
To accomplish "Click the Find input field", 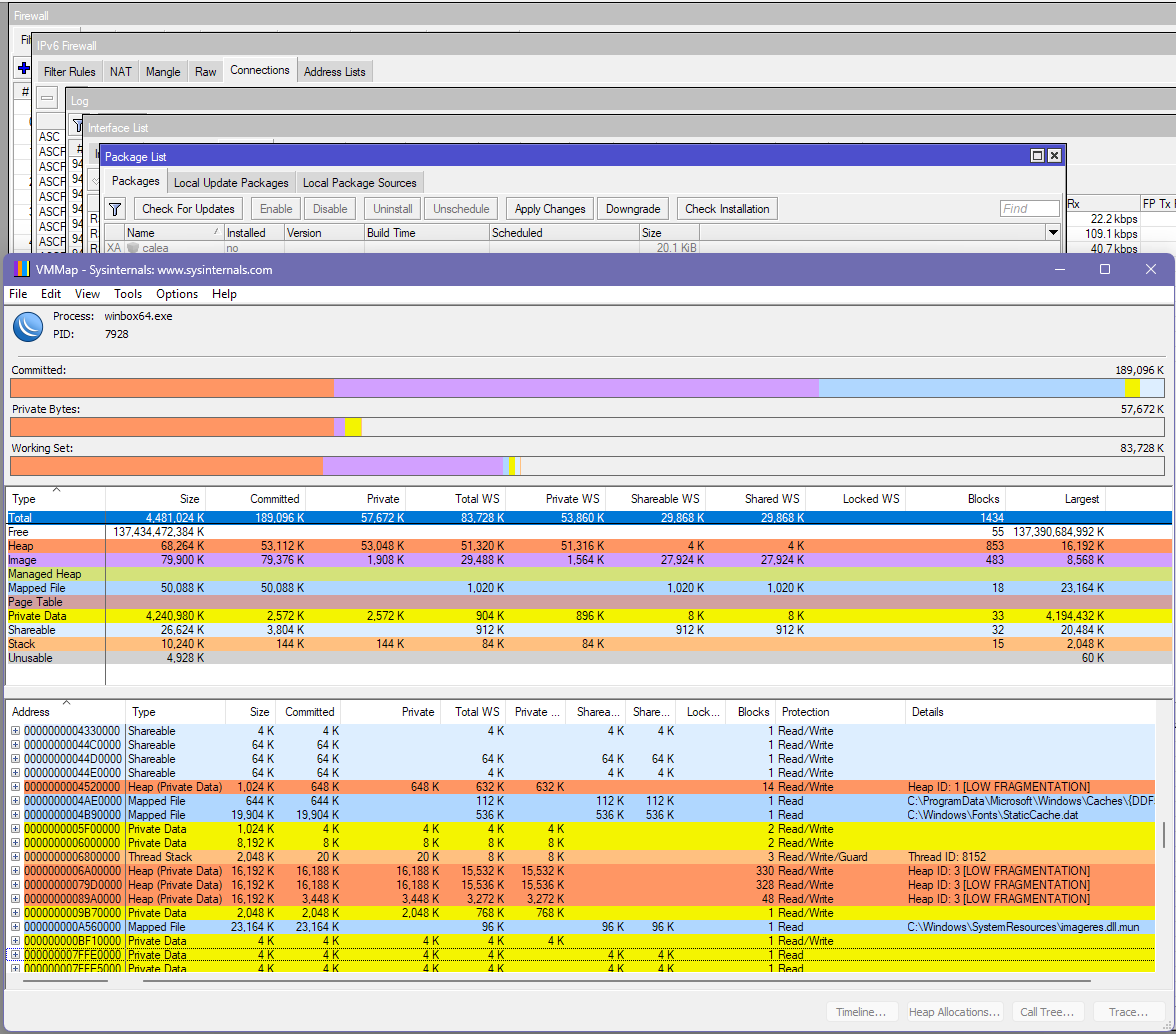I will click(x=1029, y=209).
